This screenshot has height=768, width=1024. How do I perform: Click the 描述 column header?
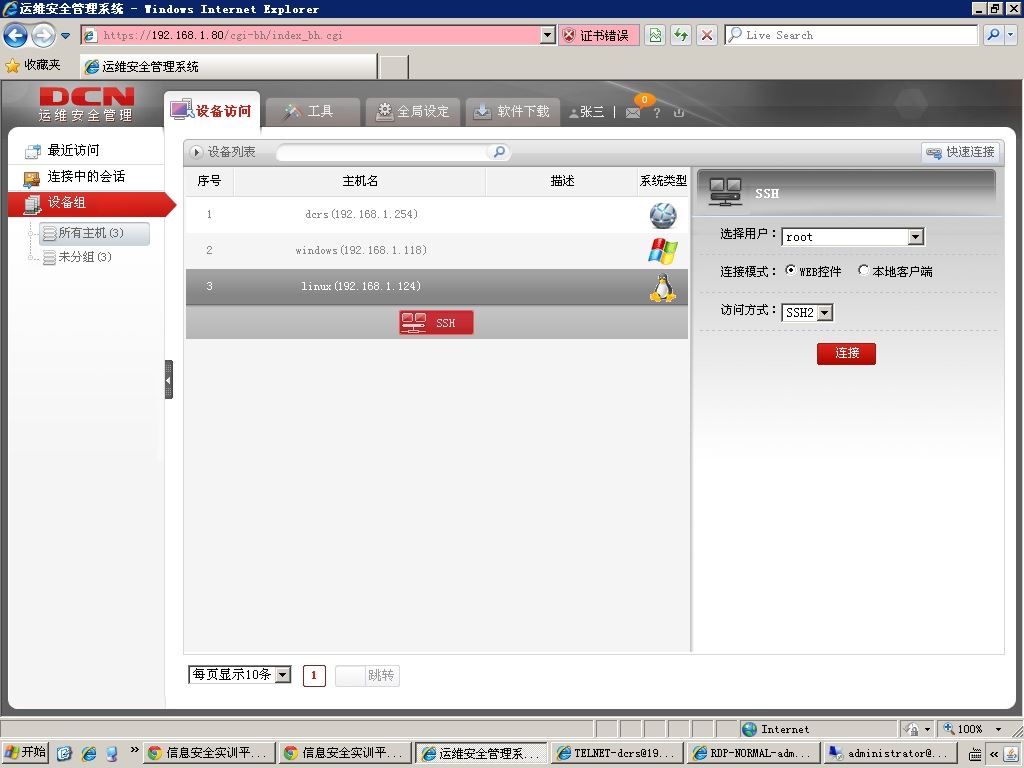pos(562,181)
